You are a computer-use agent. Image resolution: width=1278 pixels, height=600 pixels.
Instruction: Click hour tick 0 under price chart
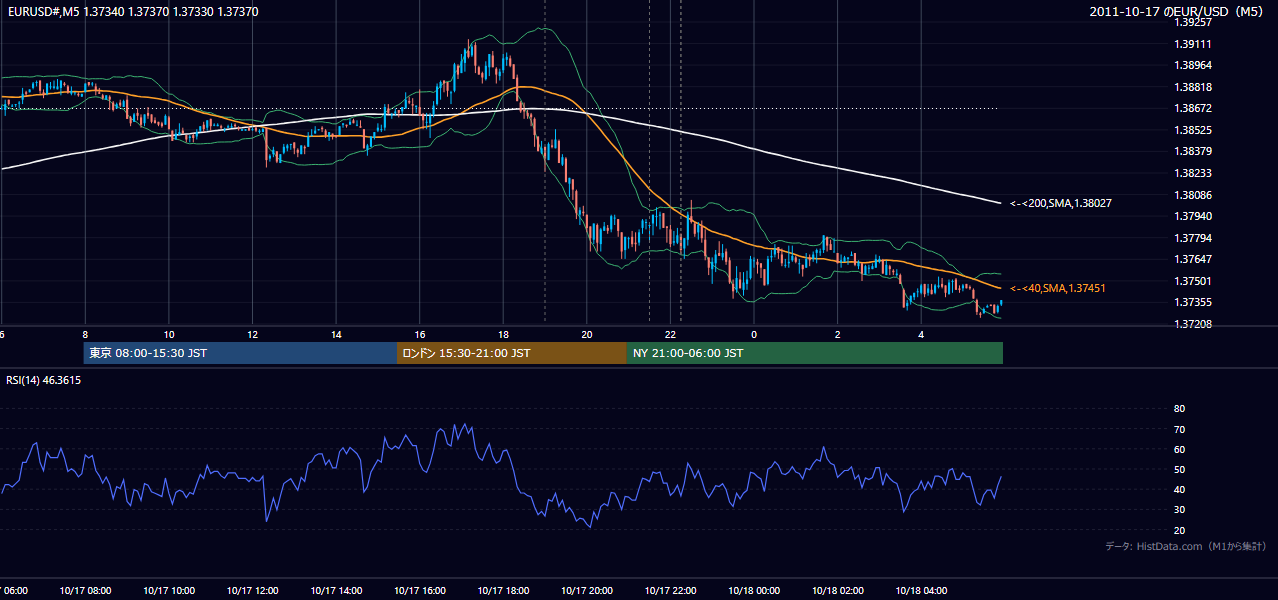pos(754,335)
